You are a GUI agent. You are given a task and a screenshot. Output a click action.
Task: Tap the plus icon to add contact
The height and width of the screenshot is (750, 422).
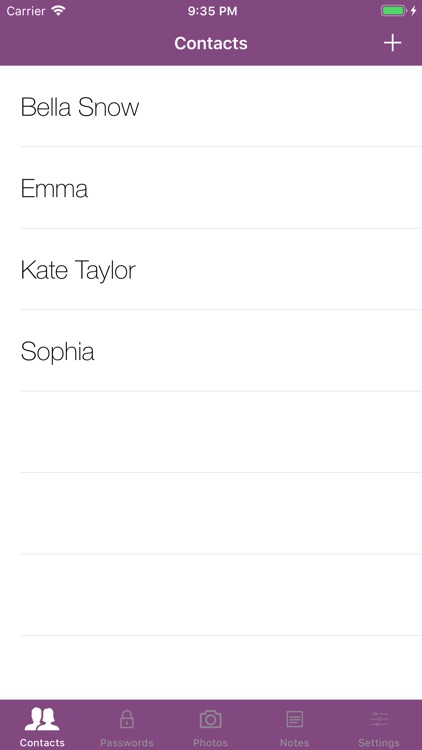[x=392, y=43]
